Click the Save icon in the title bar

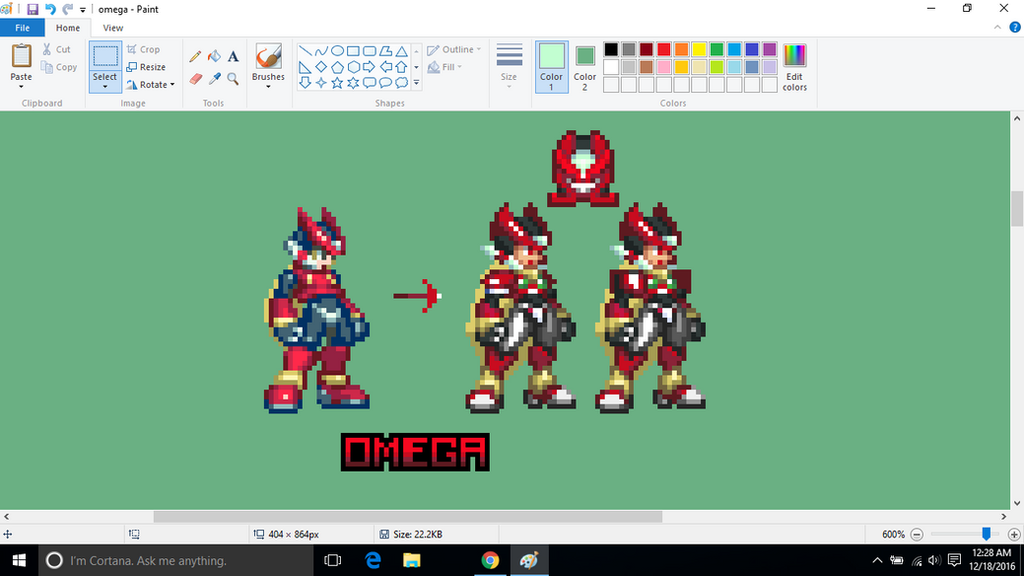click(33, 9)
